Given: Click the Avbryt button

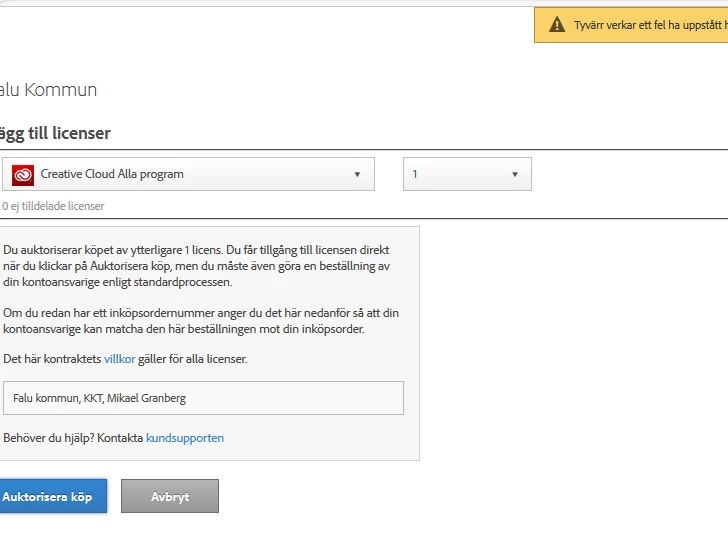Looking at the screenshot, I should click(x=170, y=497).
